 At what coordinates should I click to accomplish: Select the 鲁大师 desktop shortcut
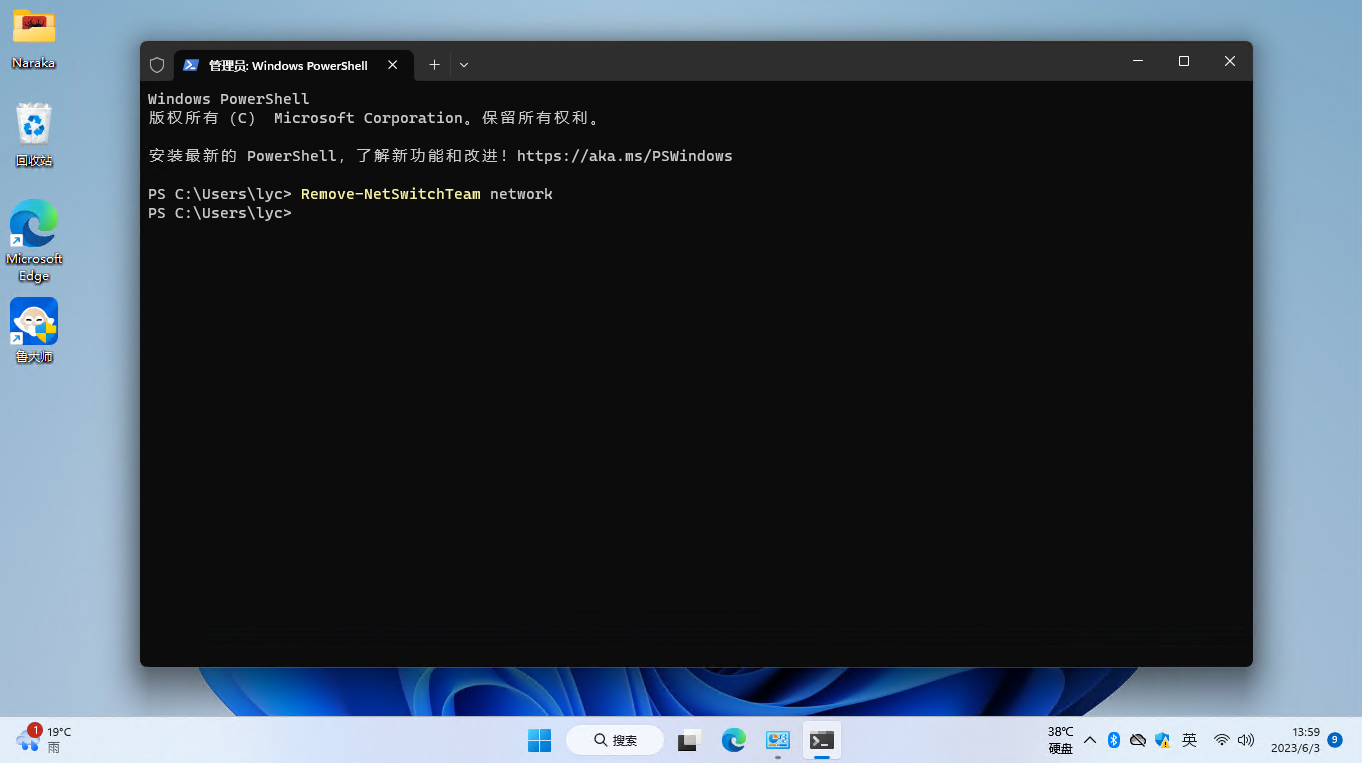point(34,330)
